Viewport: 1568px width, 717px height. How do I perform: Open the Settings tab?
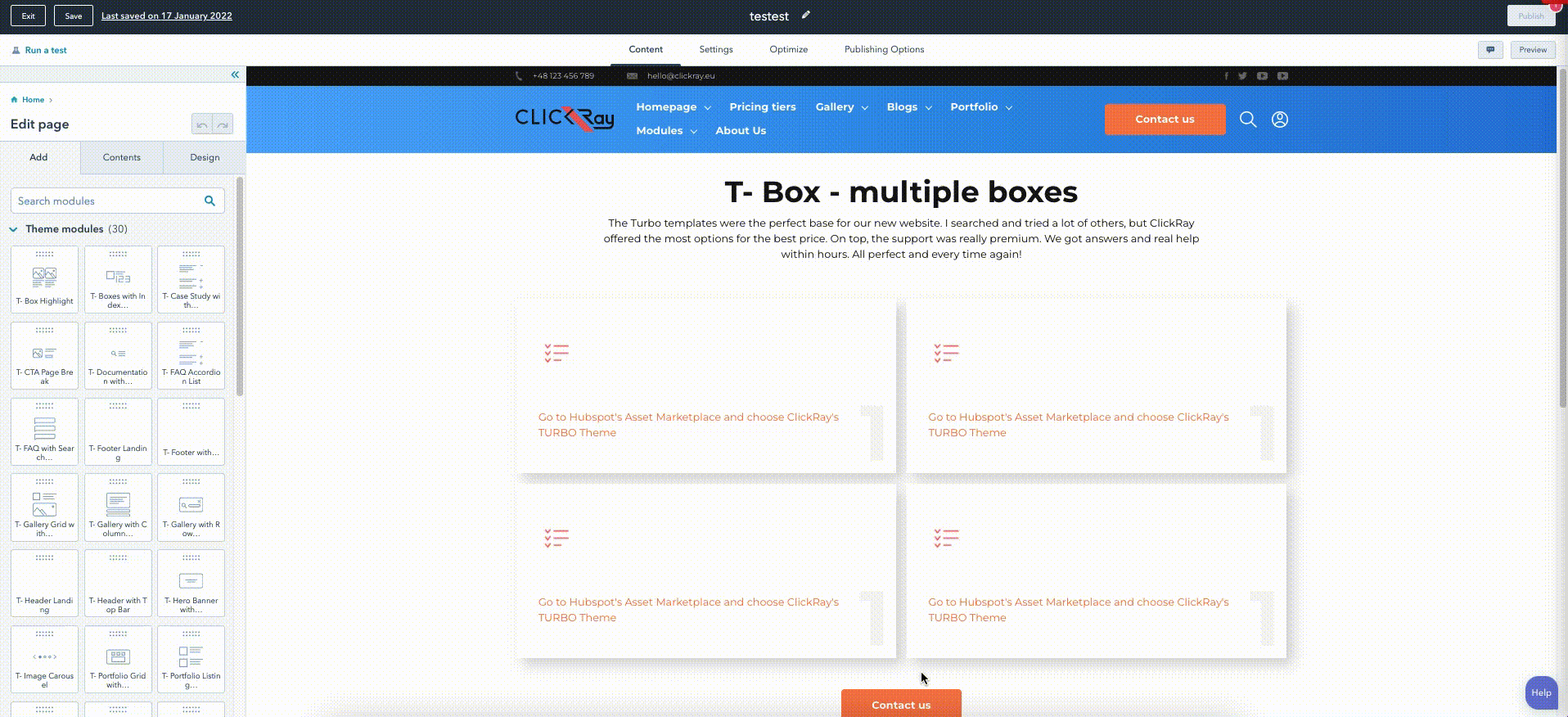[716, 49]
